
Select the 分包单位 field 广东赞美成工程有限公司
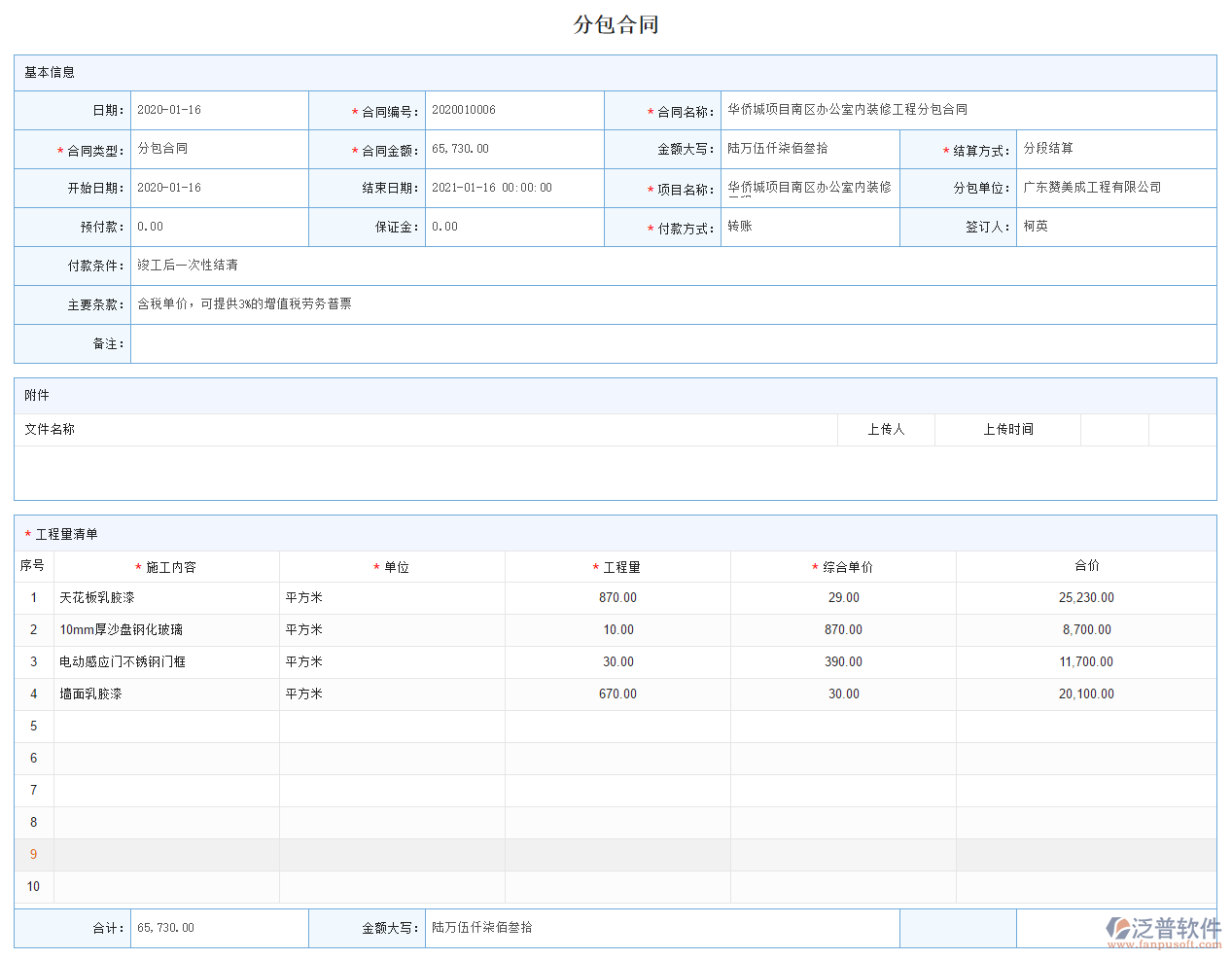pos(1116,188)
